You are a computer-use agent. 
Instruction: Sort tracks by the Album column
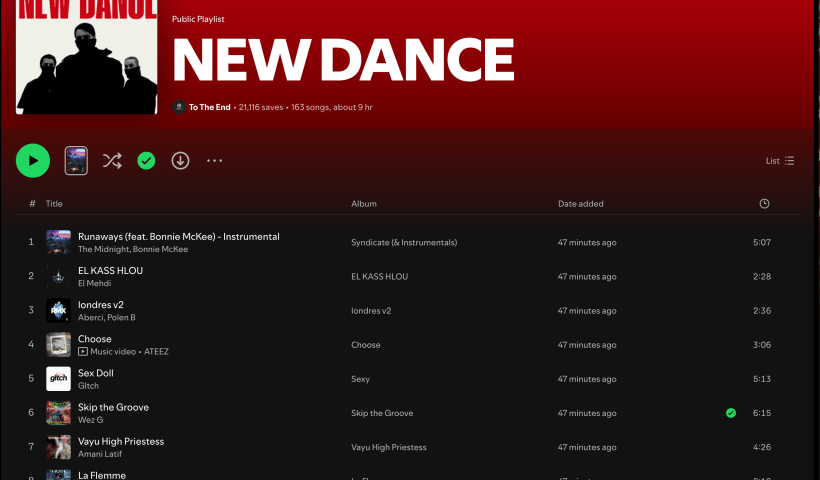[x=364, y=204]
